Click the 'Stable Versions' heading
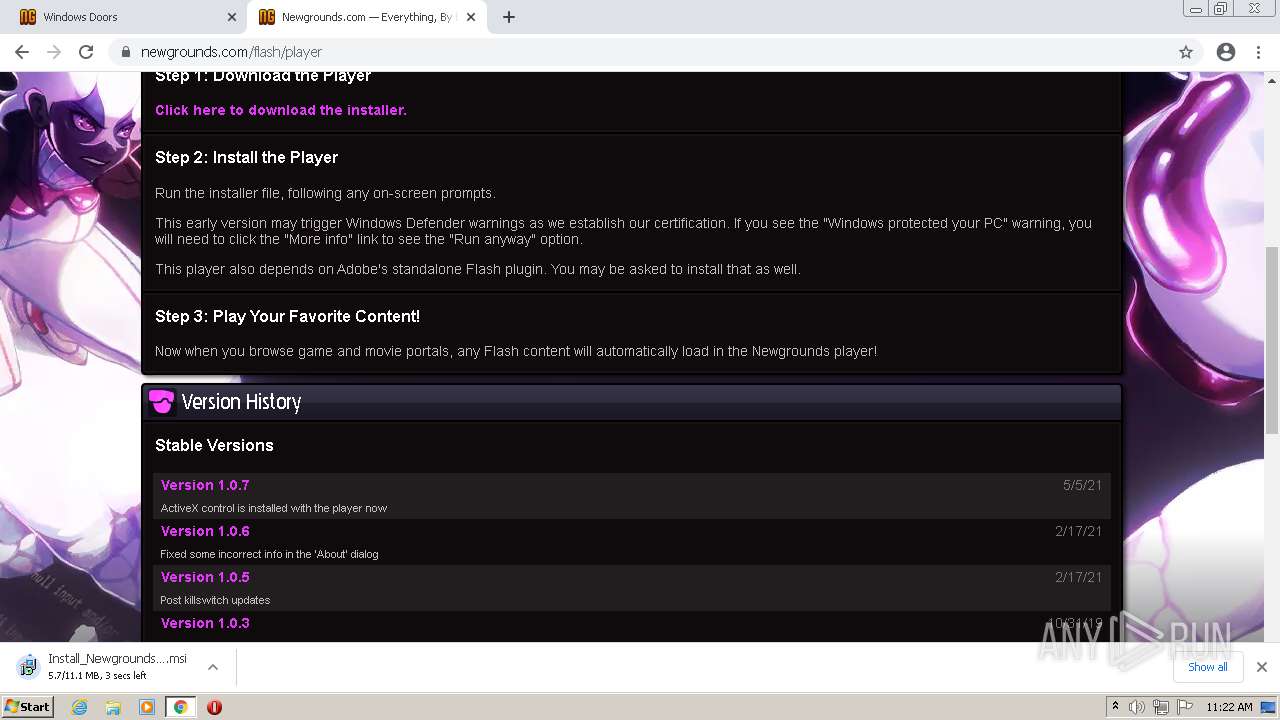 point(214,446)
